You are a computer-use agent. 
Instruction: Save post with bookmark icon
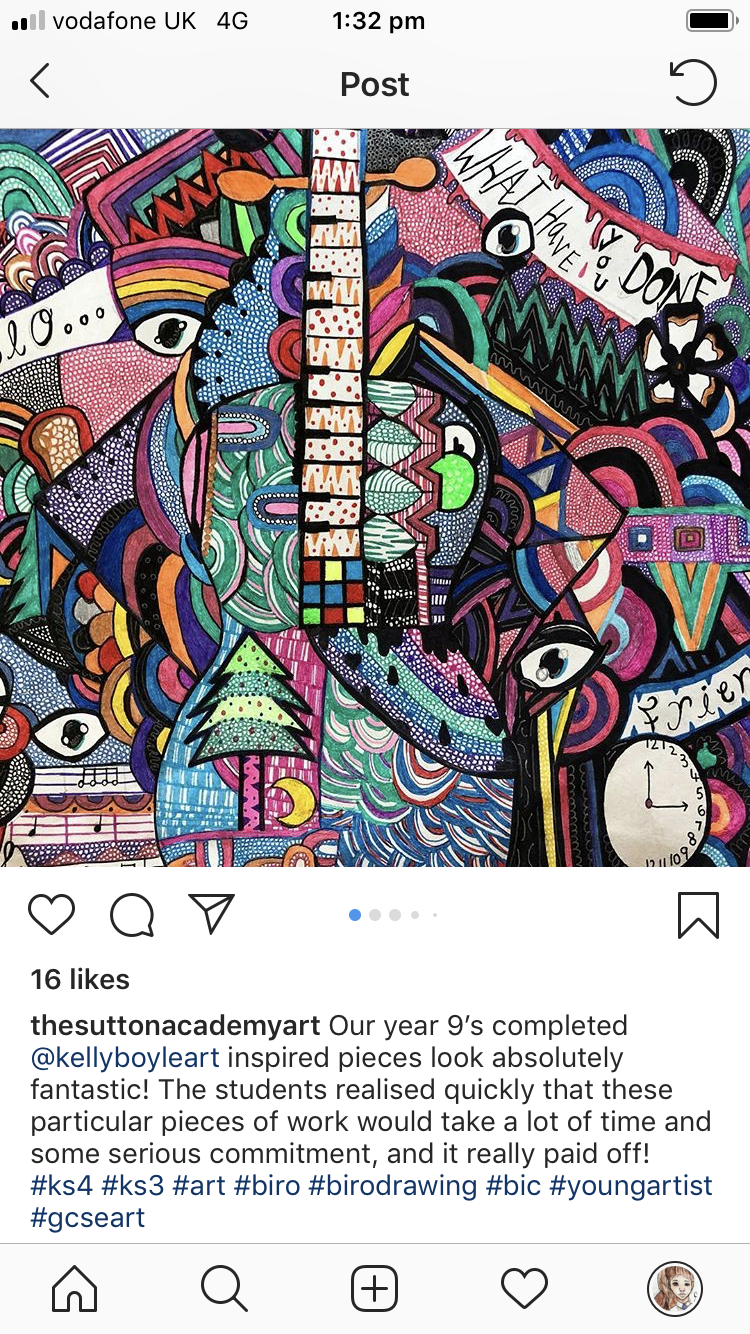point(698,915)
